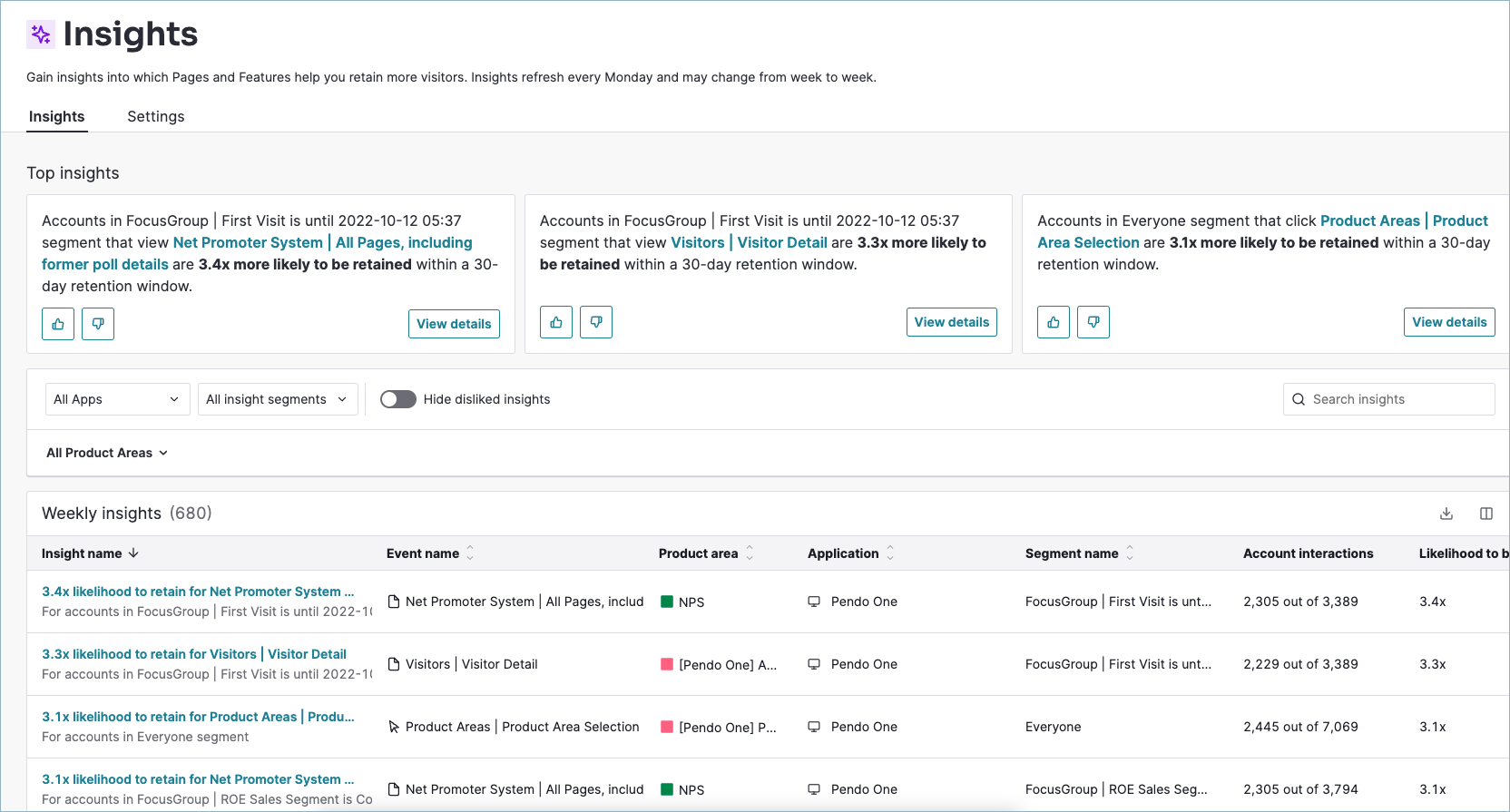
Task: Focus the Search insights field
Action: tap(1397, 399)
